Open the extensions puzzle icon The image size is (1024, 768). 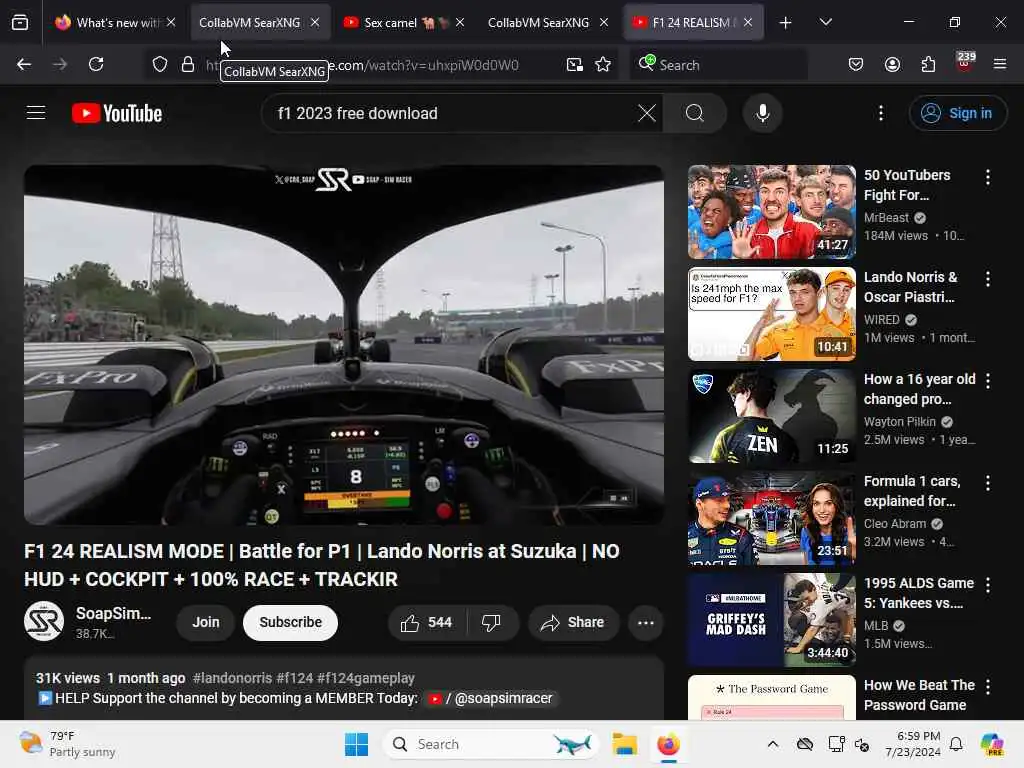point(928,64)
